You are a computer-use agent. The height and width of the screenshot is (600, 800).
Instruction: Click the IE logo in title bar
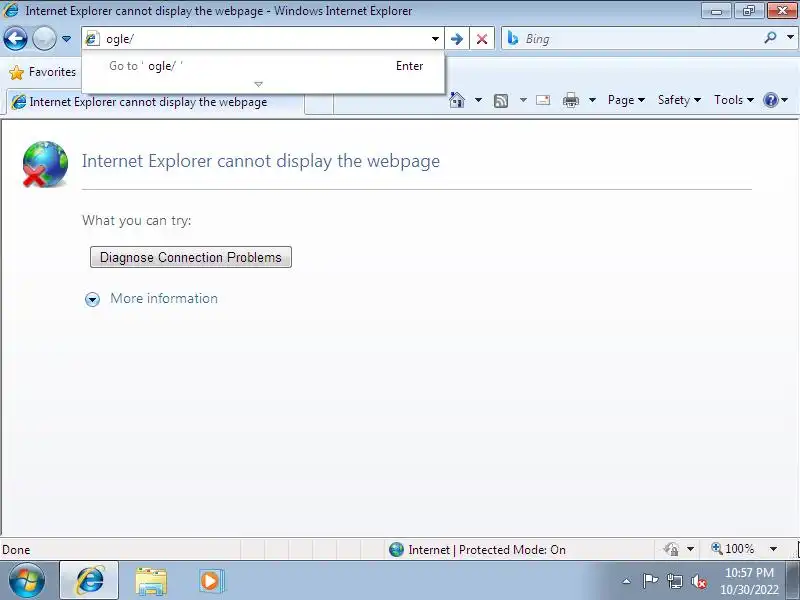pos(10,10)
